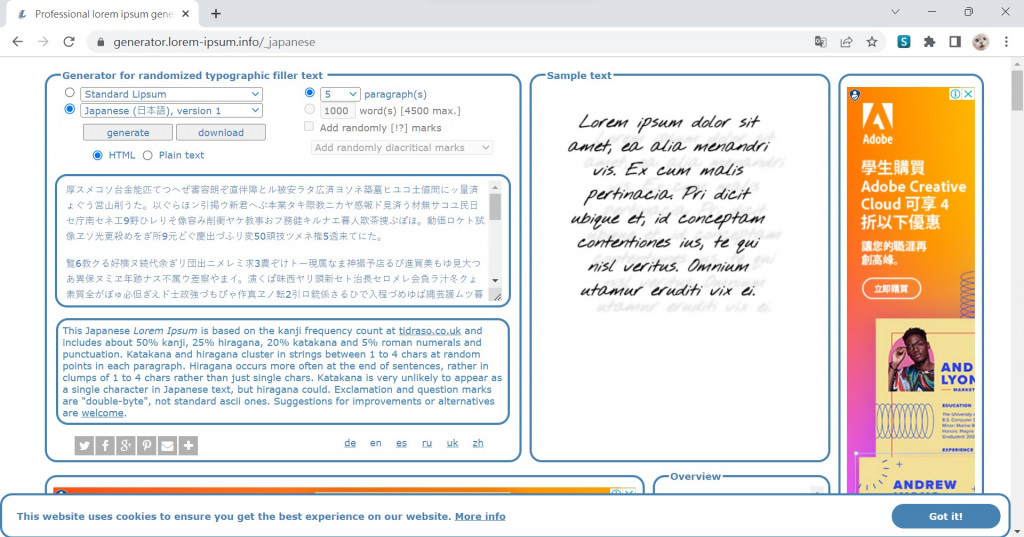Close the Adobe ad with X

point(968,94)
